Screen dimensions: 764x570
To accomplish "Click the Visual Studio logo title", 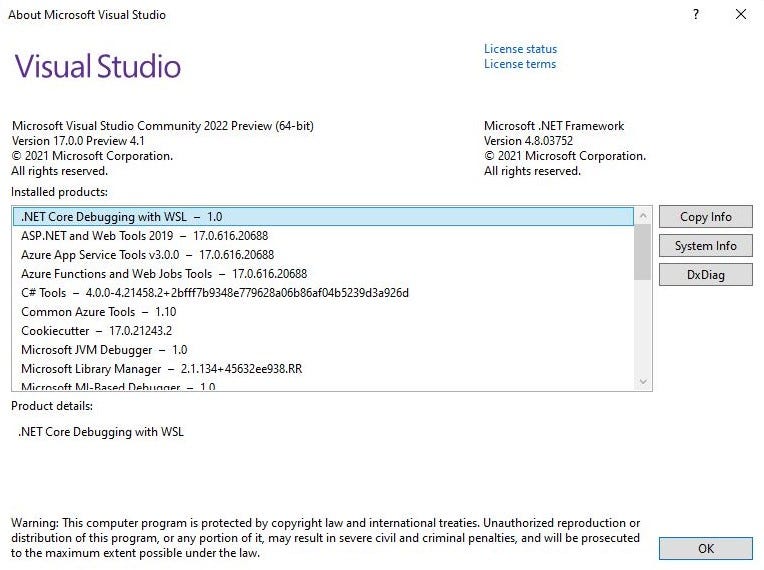I will [97, 66].
